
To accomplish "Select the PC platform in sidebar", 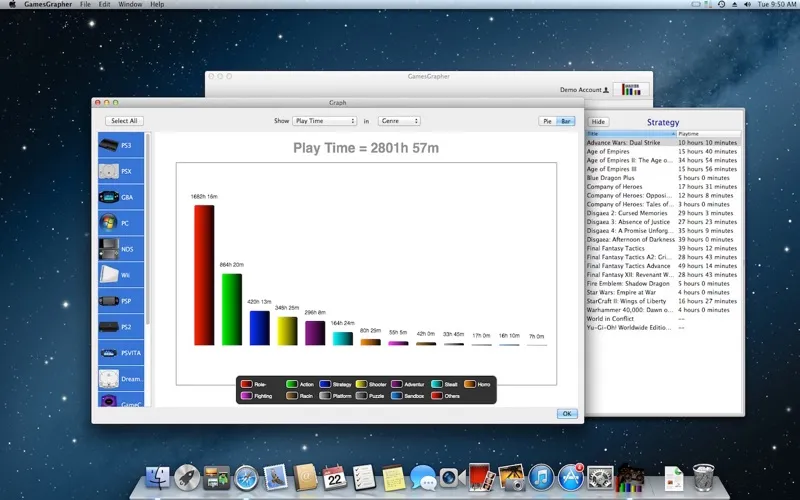I will (x=121, y=223).
